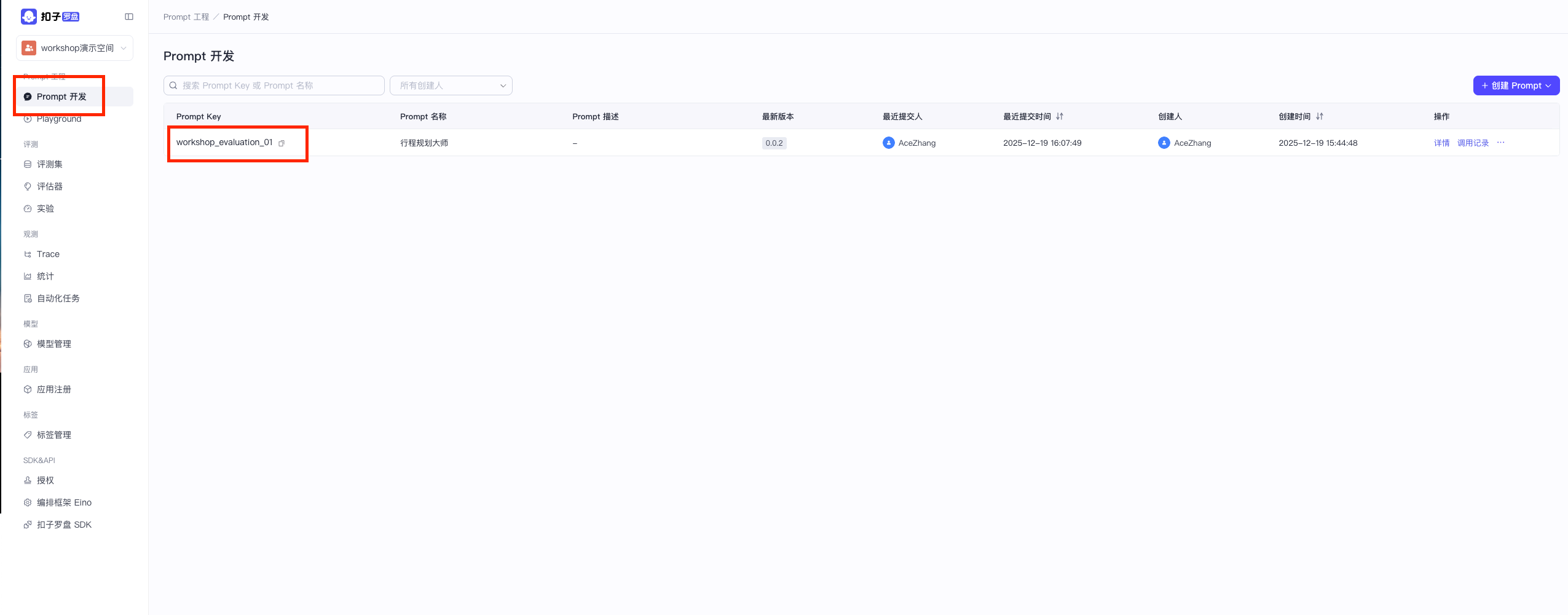
Task: Click AceZhang avatar under 最近提交人
Action: [888, 143]
